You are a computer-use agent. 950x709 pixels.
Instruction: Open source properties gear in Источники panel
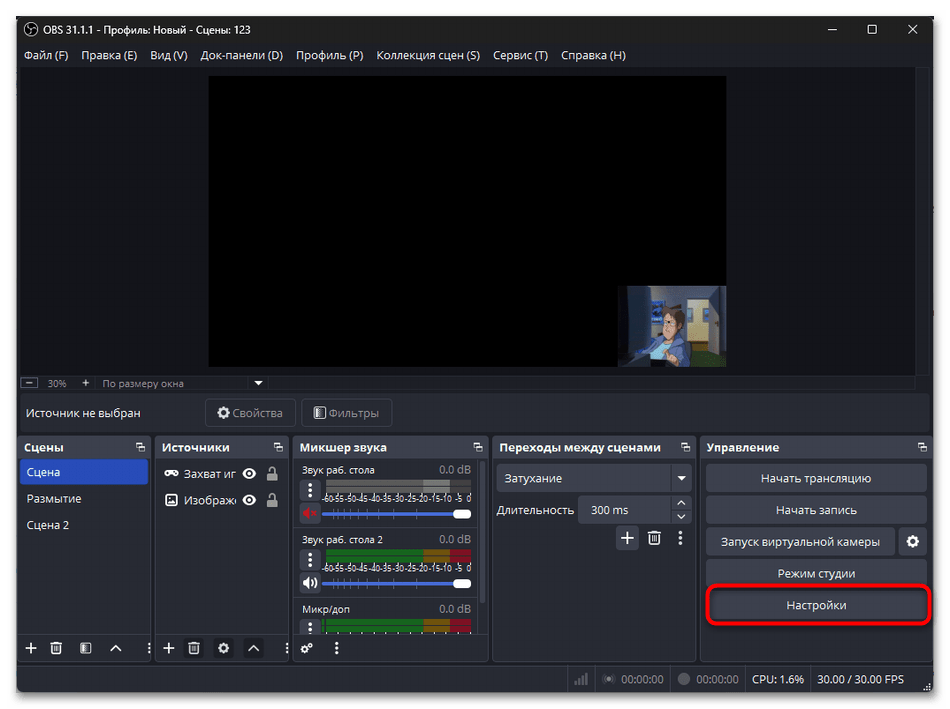pyautogui.click(x=224, y=648)
